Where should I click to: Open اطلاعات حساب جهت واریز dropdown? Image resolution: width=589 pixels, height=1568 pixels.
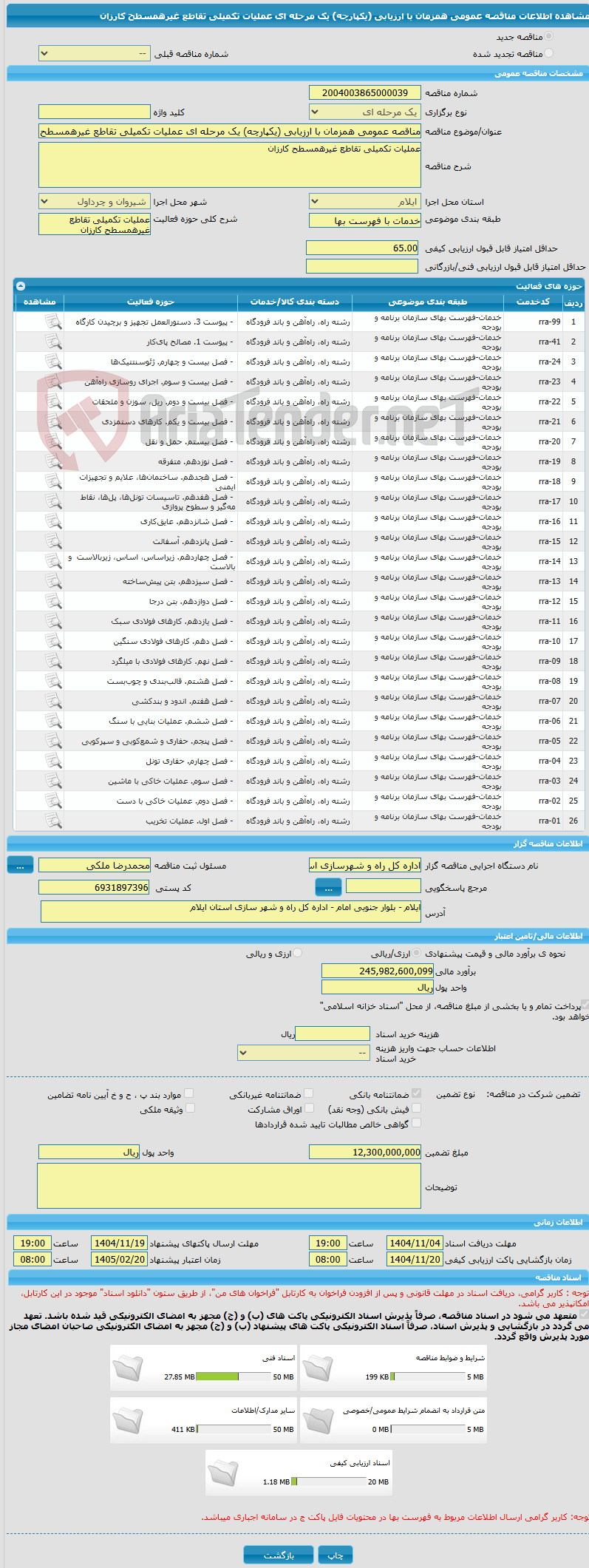[304, 1052]
